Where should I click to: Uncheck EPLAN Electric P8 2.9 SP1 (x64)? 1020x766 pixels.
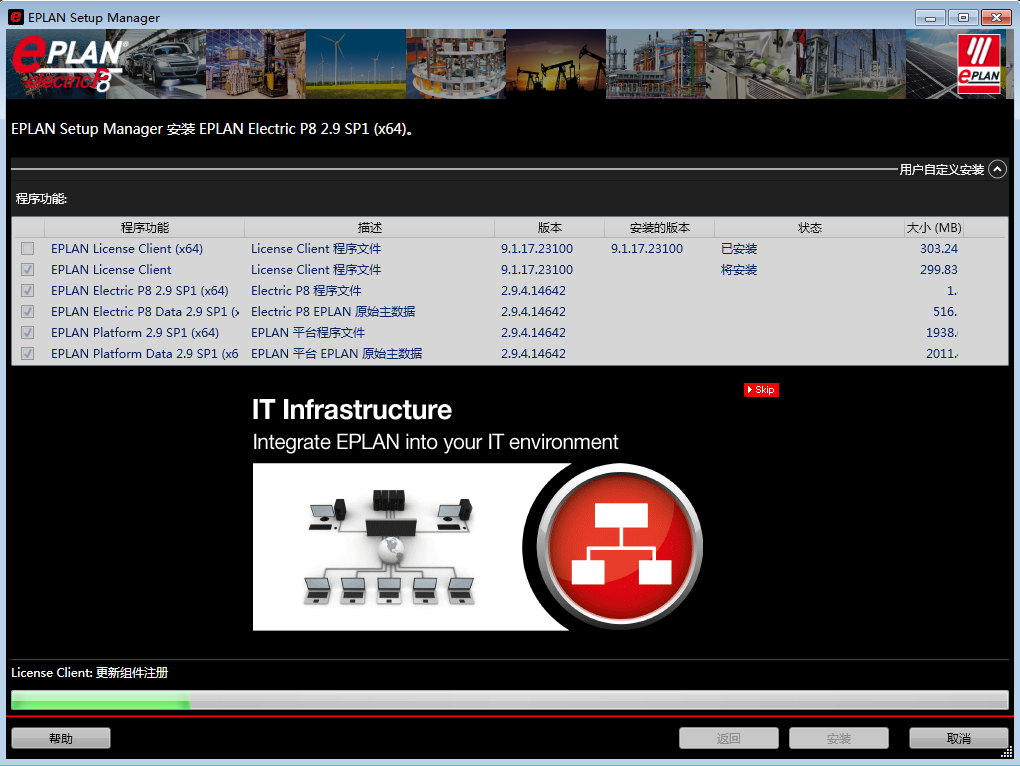click(28, 291)
